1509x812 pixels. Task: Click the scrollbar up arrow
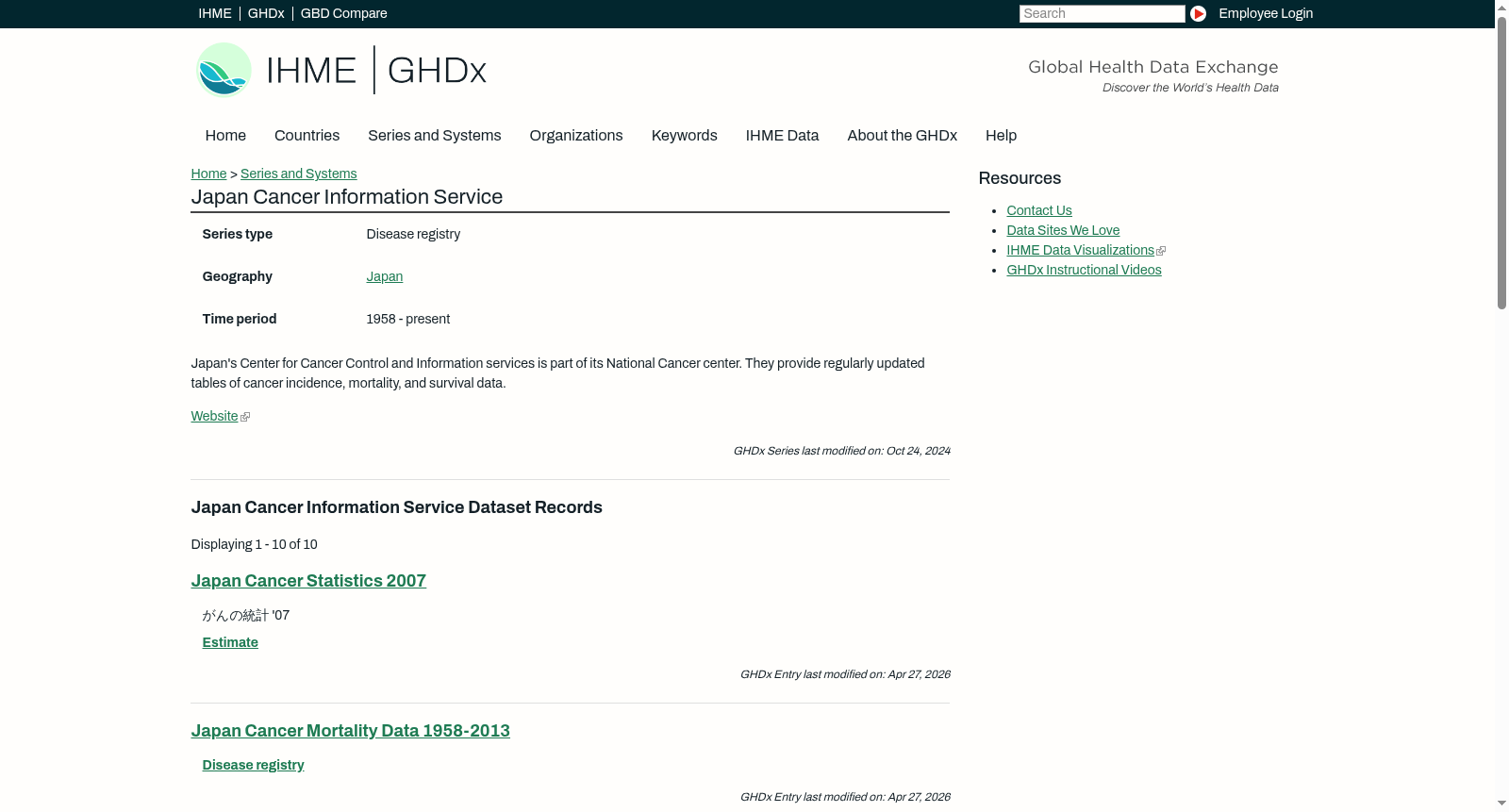click(1501, 7)
